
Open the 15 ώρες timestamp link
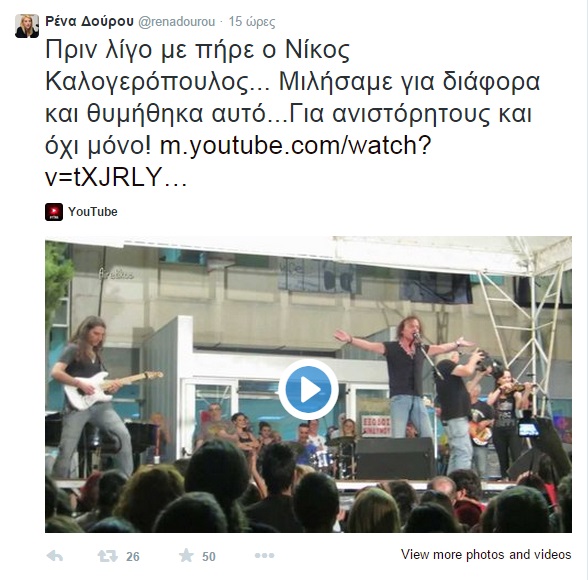point(252,22)
